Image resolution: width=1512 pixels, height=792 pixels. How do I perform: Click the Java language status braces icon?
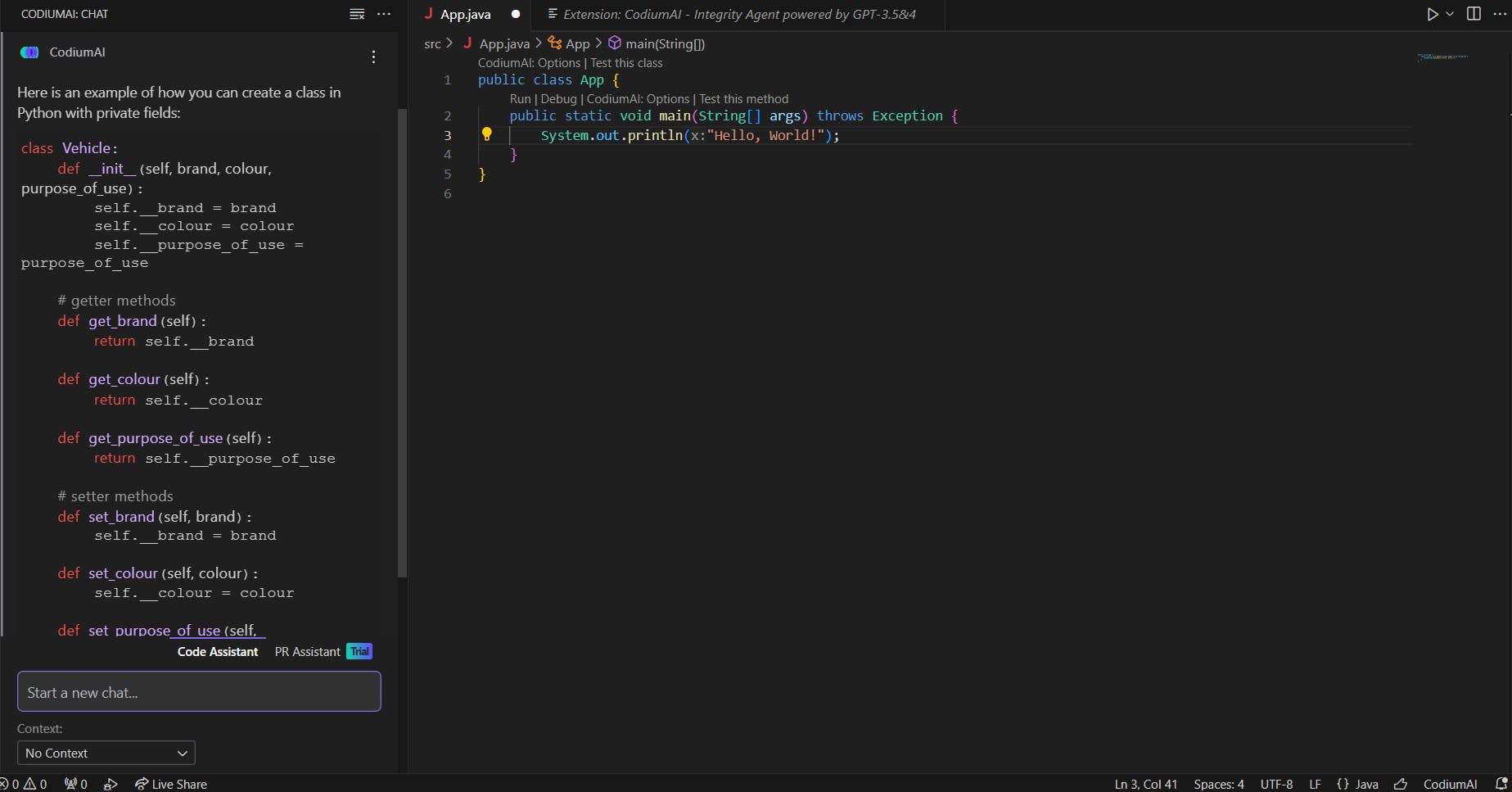[1343, 784]
